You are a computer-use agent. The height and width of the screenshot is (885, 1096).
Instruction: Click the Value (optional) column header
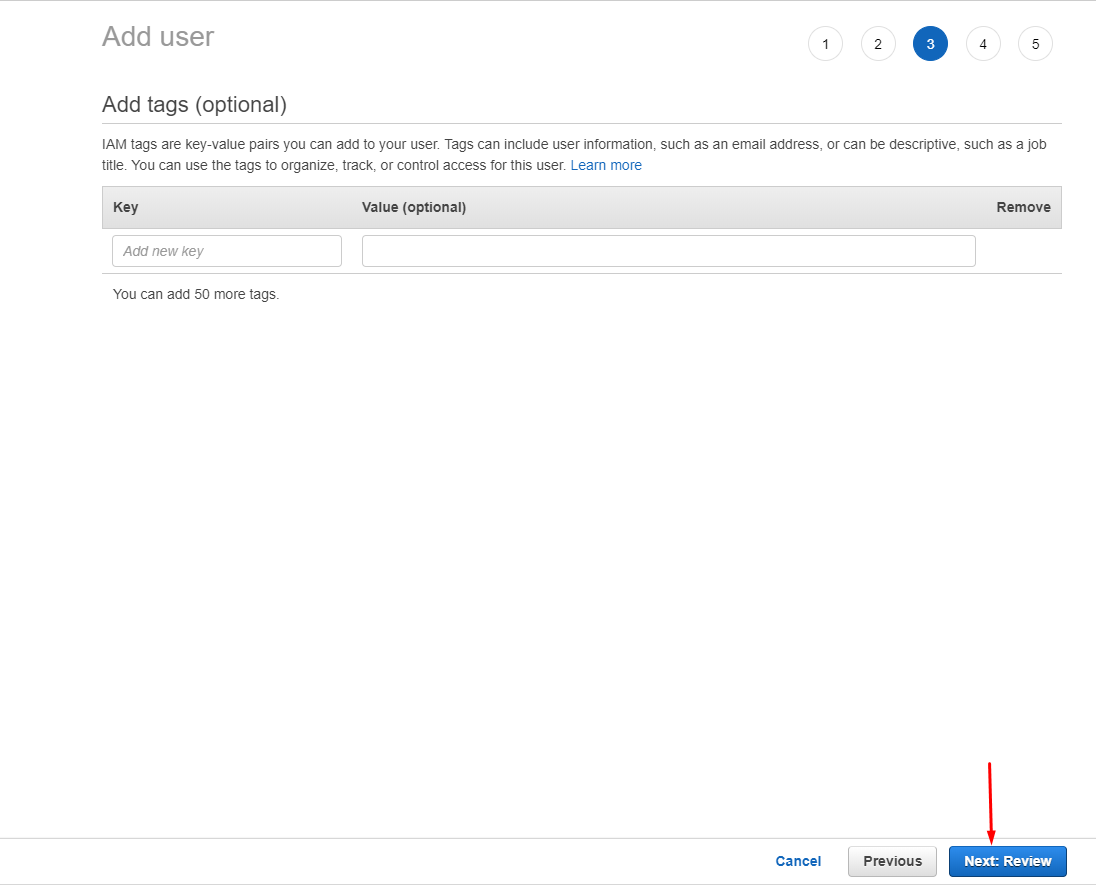tap(414, 207)
